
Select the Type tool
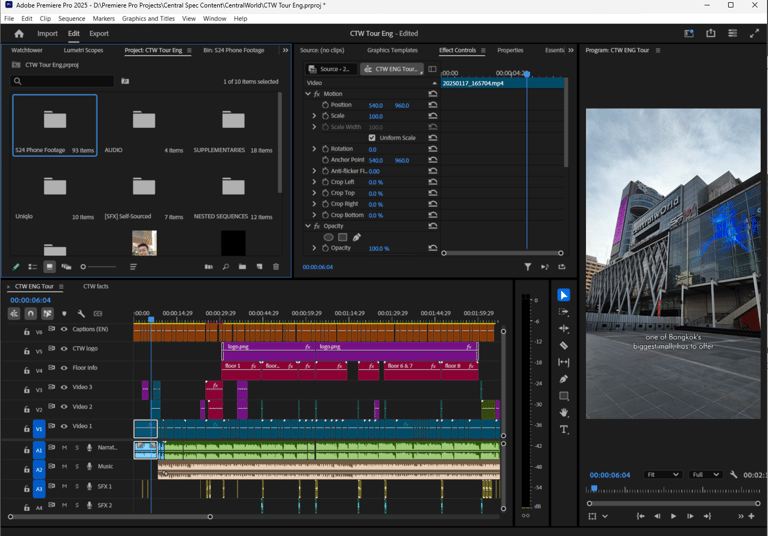[x=564, y=429]
